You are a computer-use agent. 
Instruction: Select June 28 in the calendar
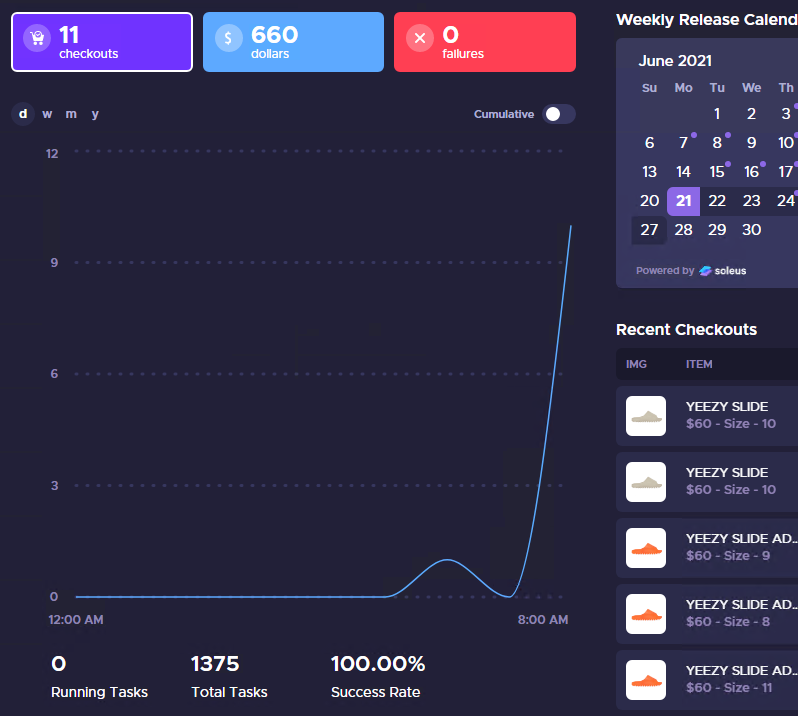pos(683,230)
